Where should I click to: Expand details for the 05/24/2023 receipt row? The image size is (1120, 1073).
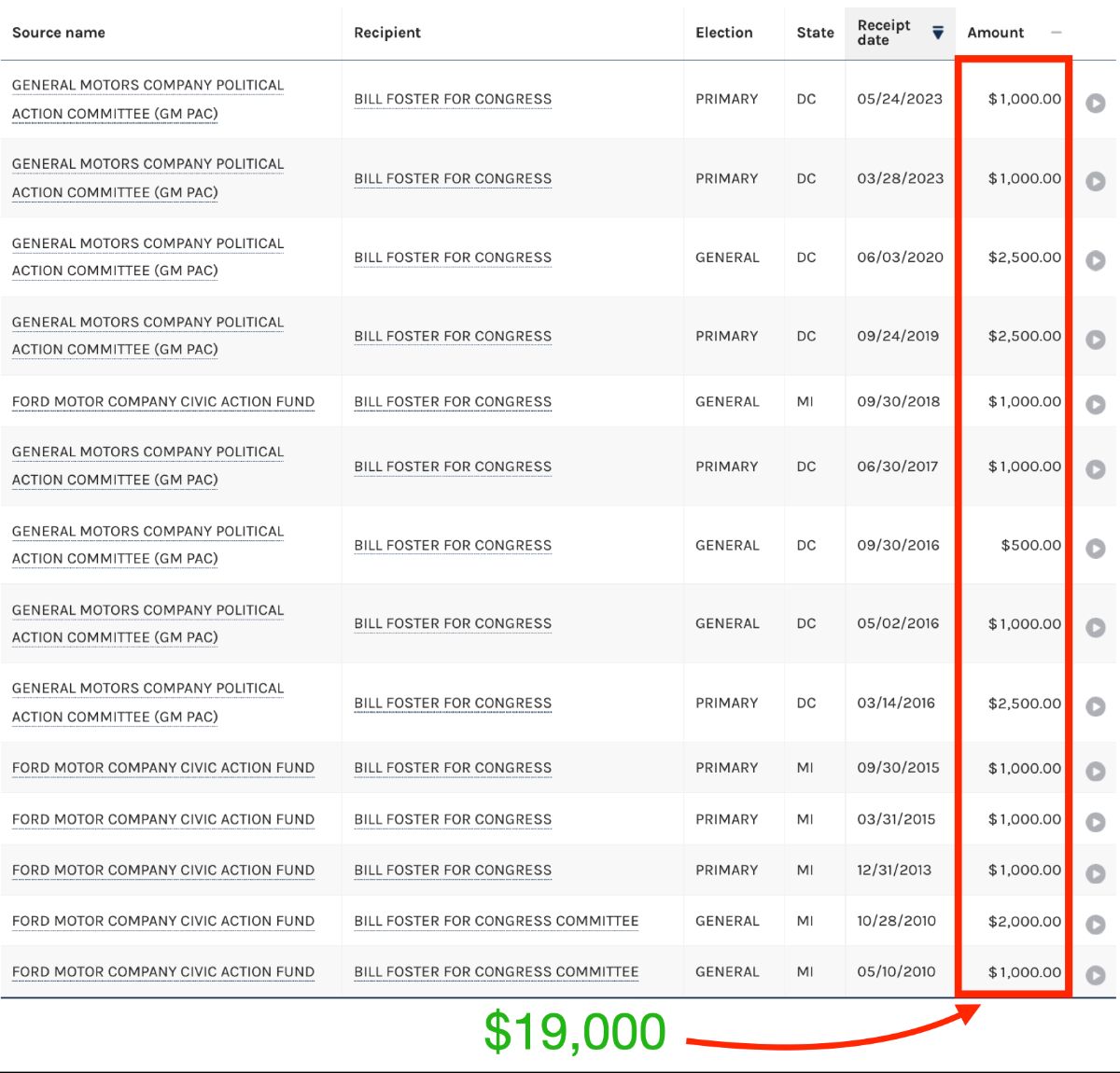[1096, 104]
